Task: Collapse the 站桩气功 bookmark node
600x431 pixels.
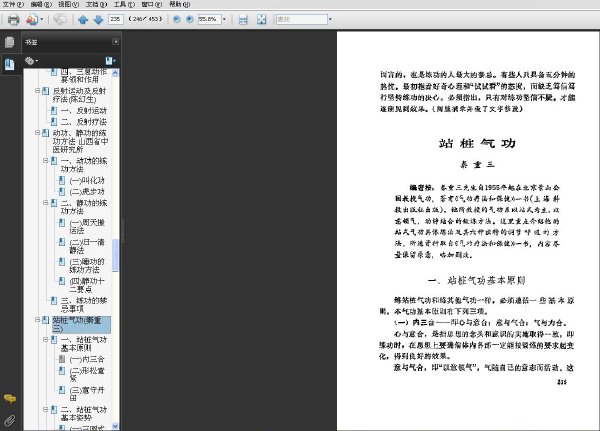Action: 37,319
